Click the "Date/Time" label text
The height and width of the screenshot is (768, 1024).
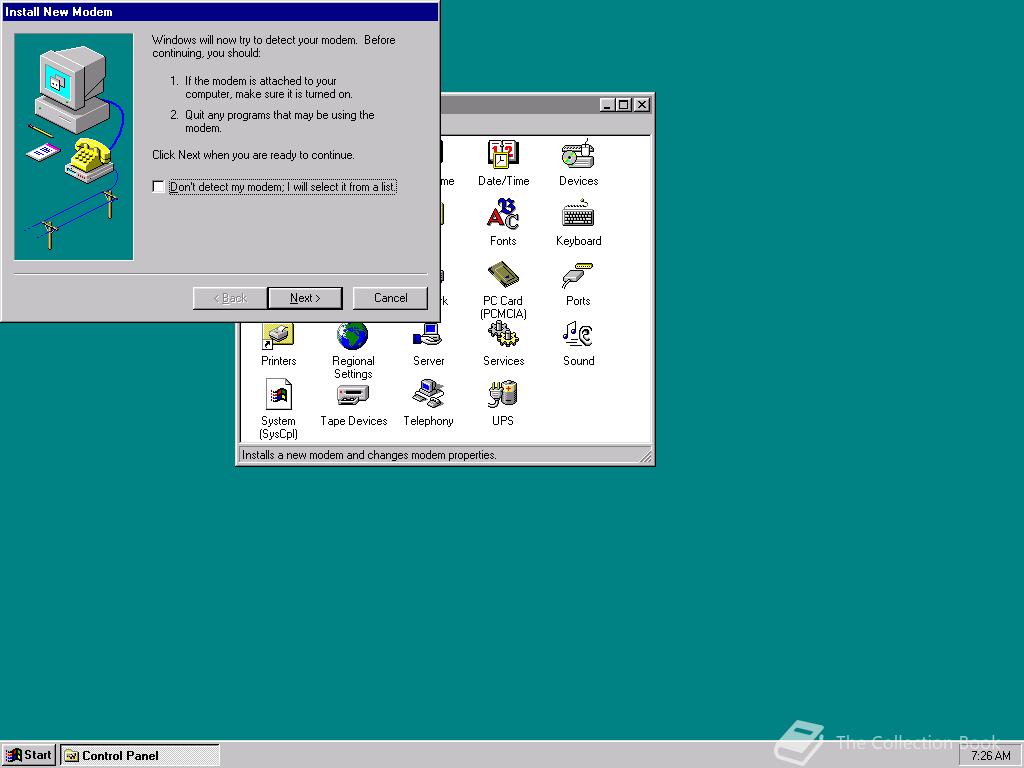pyautogui.click(x=504, y=181)
